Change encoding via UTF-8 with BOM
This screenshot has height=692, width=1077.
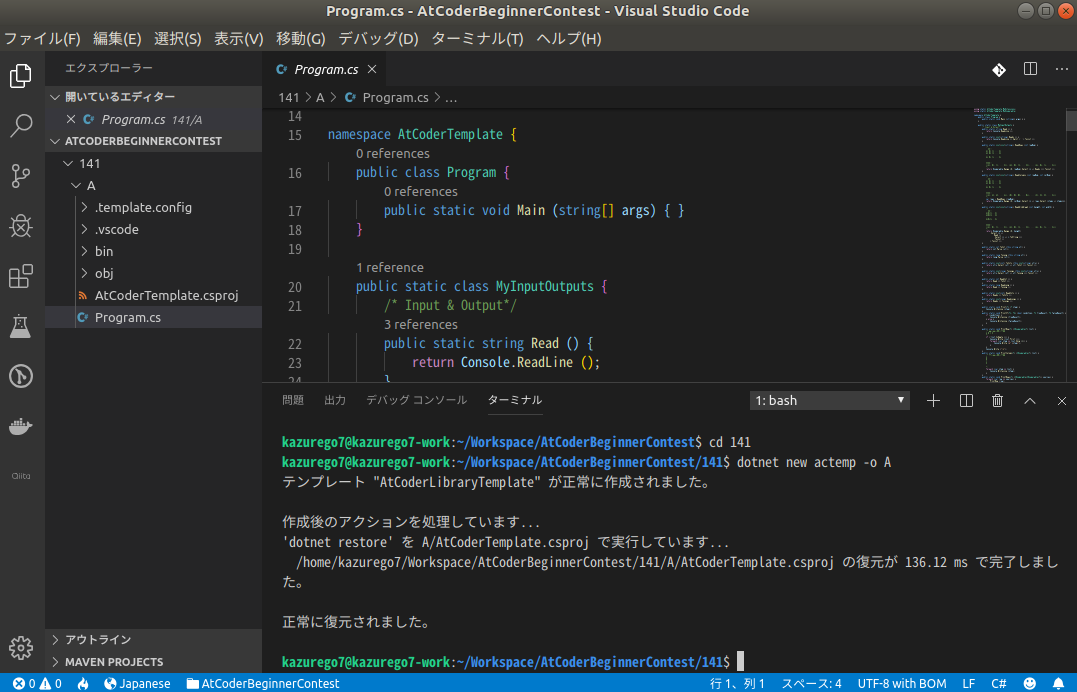902,684
